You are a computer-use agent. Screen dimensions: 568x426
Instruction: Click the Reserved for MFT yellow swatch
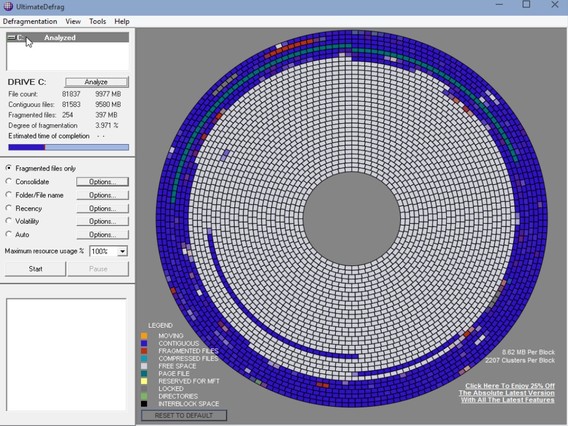coord(144,381)
